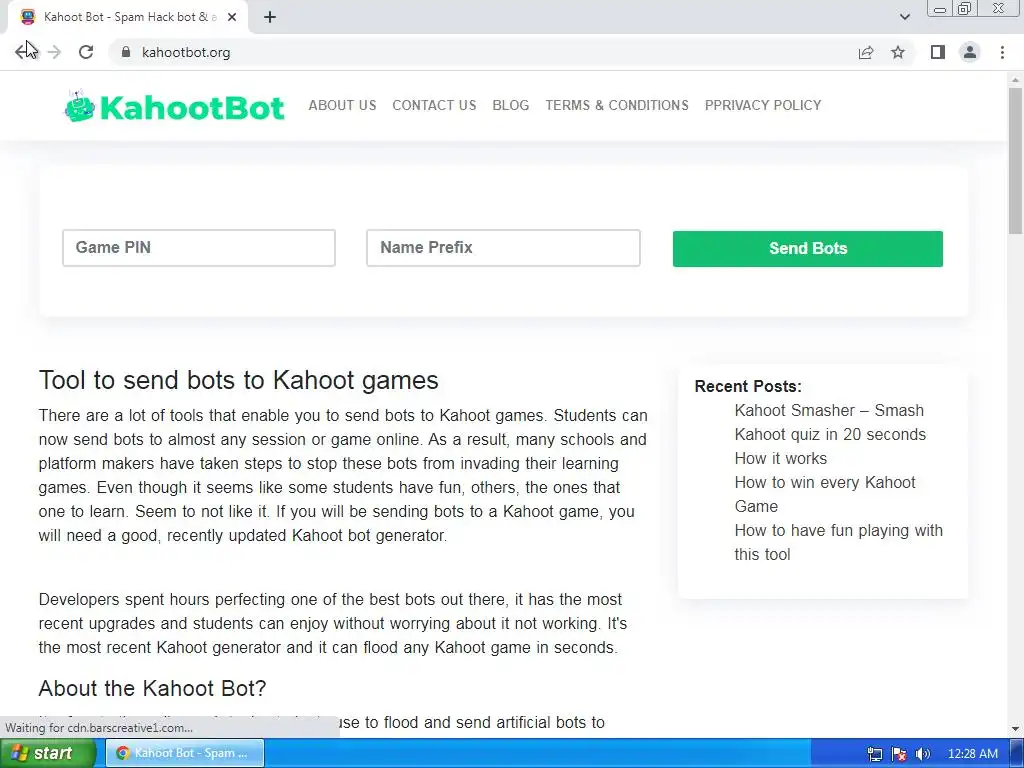Image resolution: width=1024 pixels, height=768 pixels.
Task: Focus the Name Prefix input field
Action: (x=504, y=248)
